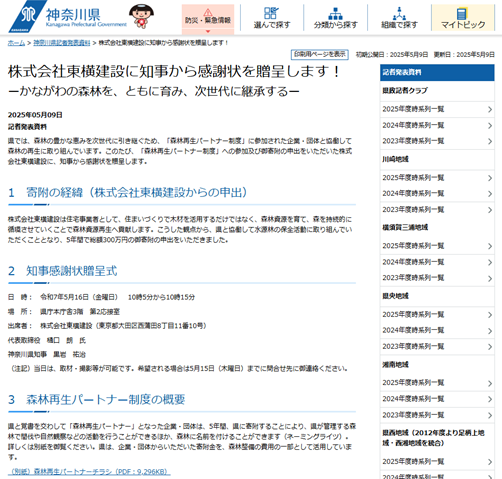502x479 pixels.
Task: Click the 記者発表資料 sidebar header
Action: 437,72
